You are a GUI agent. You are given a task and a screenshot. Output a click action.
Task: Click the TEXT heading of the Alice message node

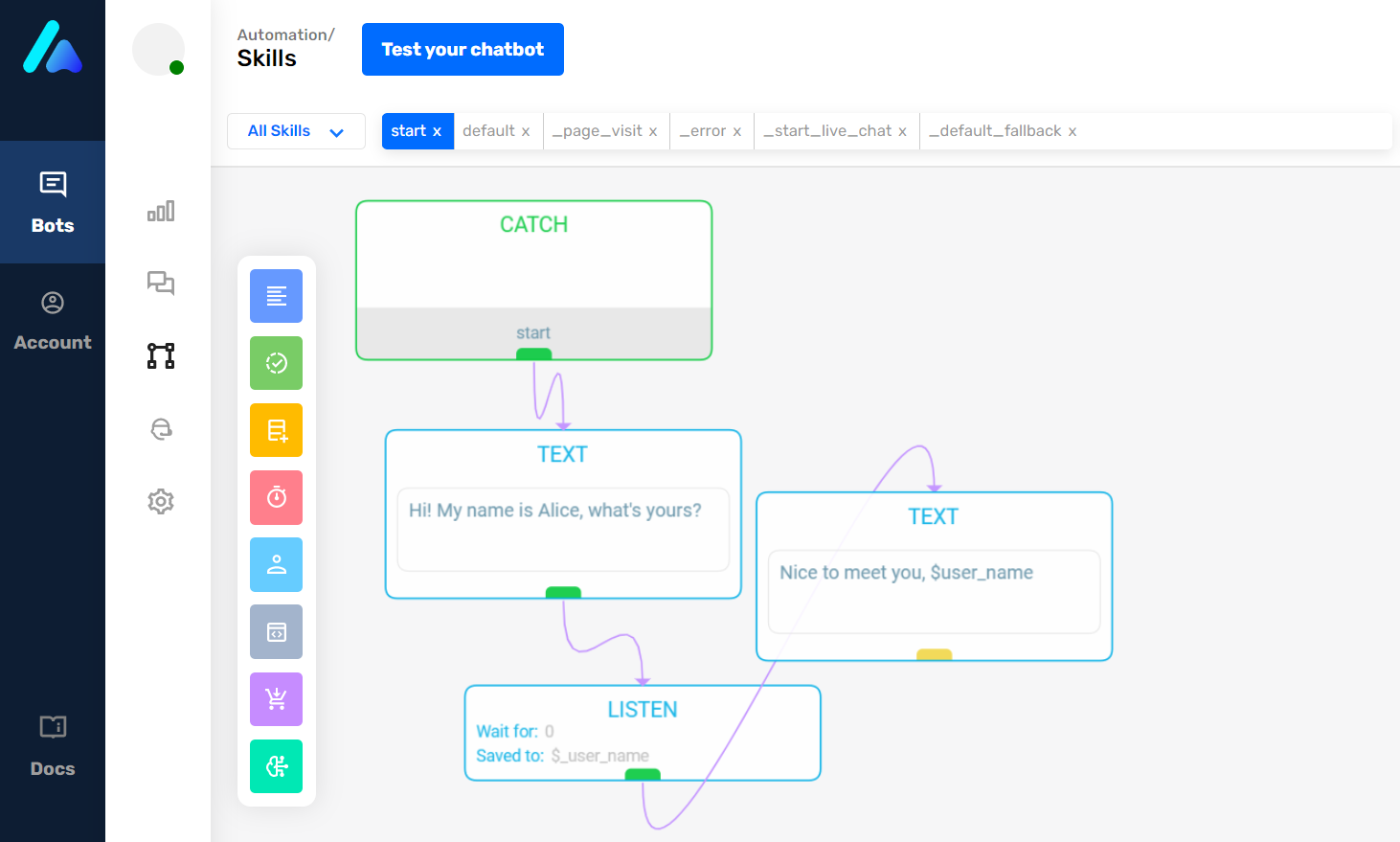[562, 454]
